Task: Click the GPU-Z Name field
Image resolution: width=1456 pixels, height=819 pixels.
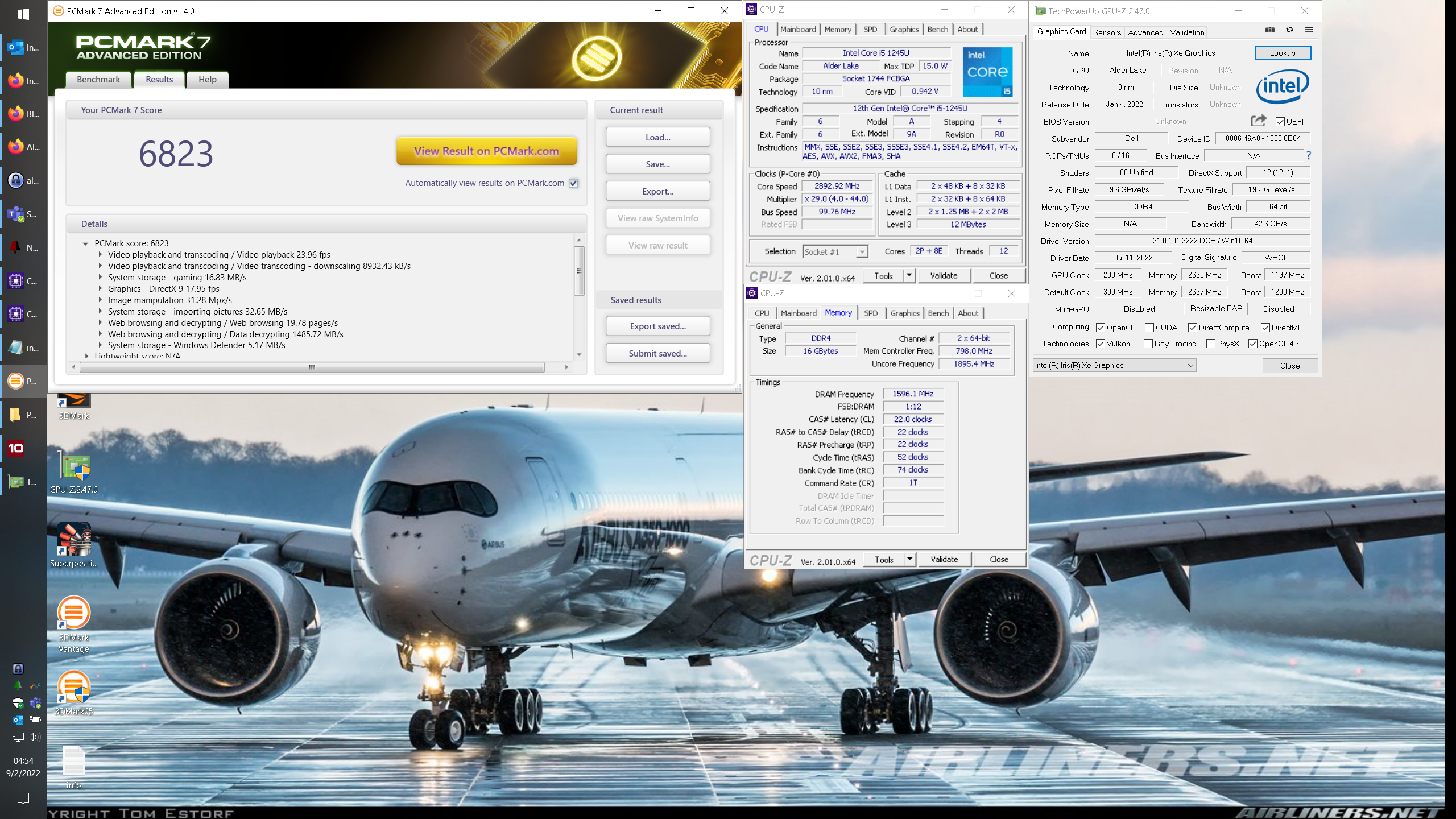Action: coord(1170,53)
